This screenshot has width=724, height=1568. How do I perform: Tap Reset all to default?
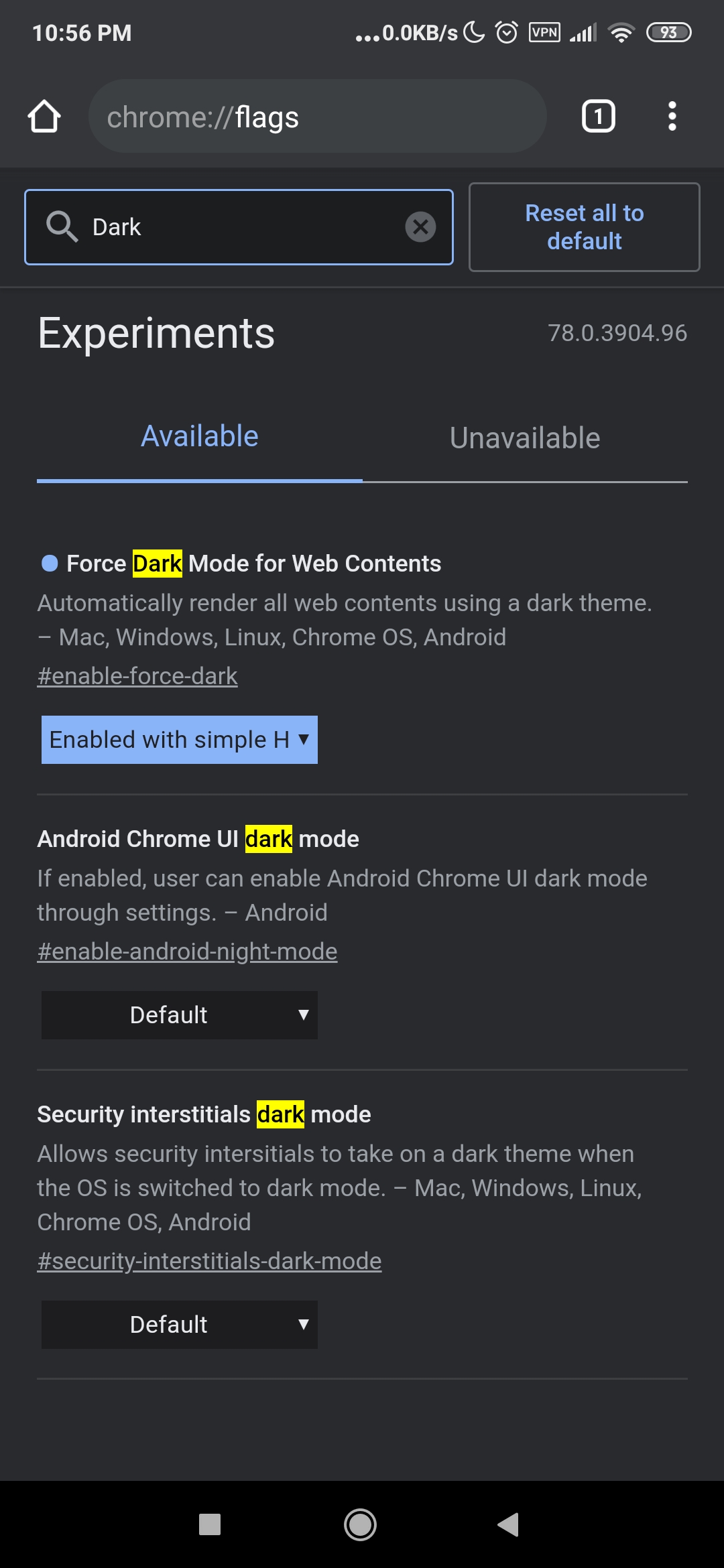point(584,227)
